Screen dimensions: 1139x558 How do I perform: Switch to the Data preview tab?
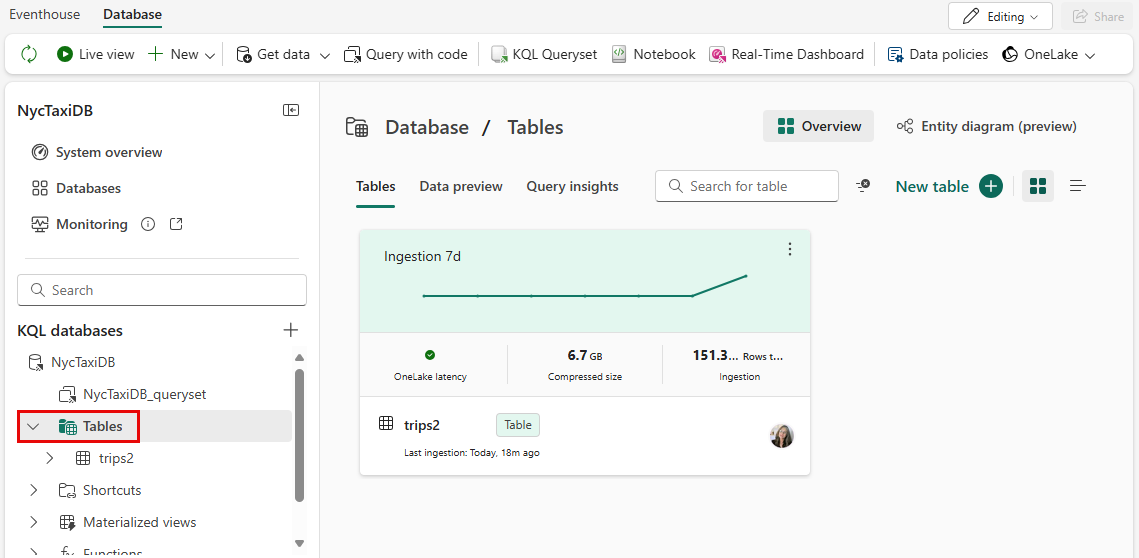(x=460, y=186)
